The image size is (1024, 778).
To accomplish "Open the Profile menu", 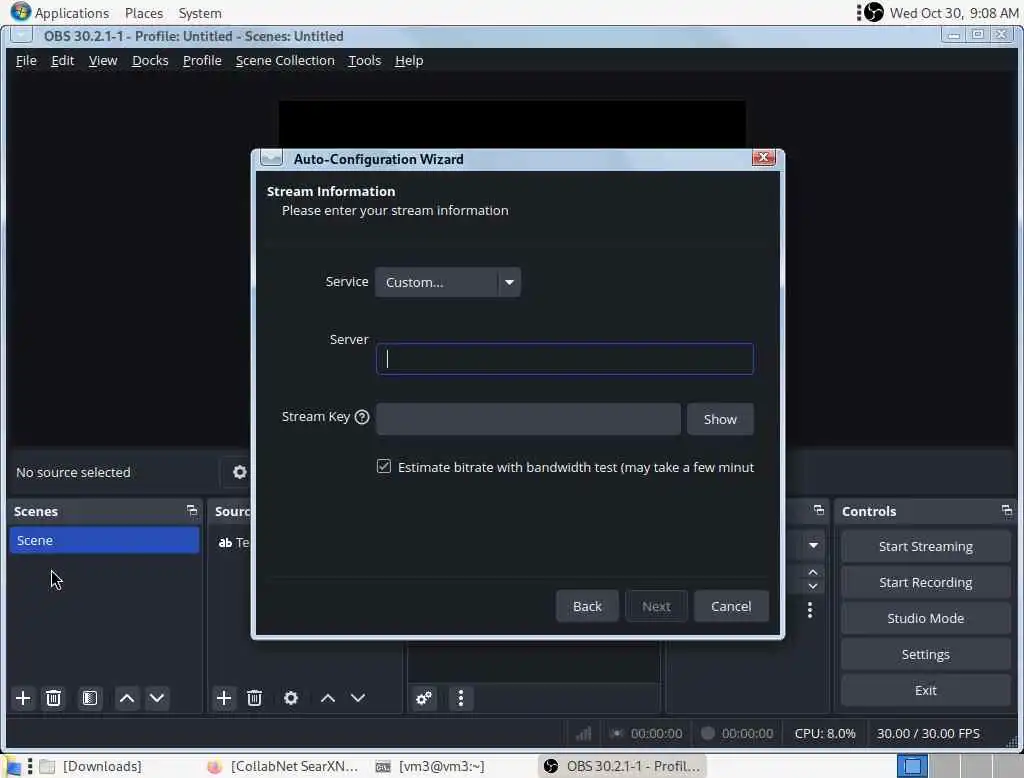I will click(x=202, y=61).
